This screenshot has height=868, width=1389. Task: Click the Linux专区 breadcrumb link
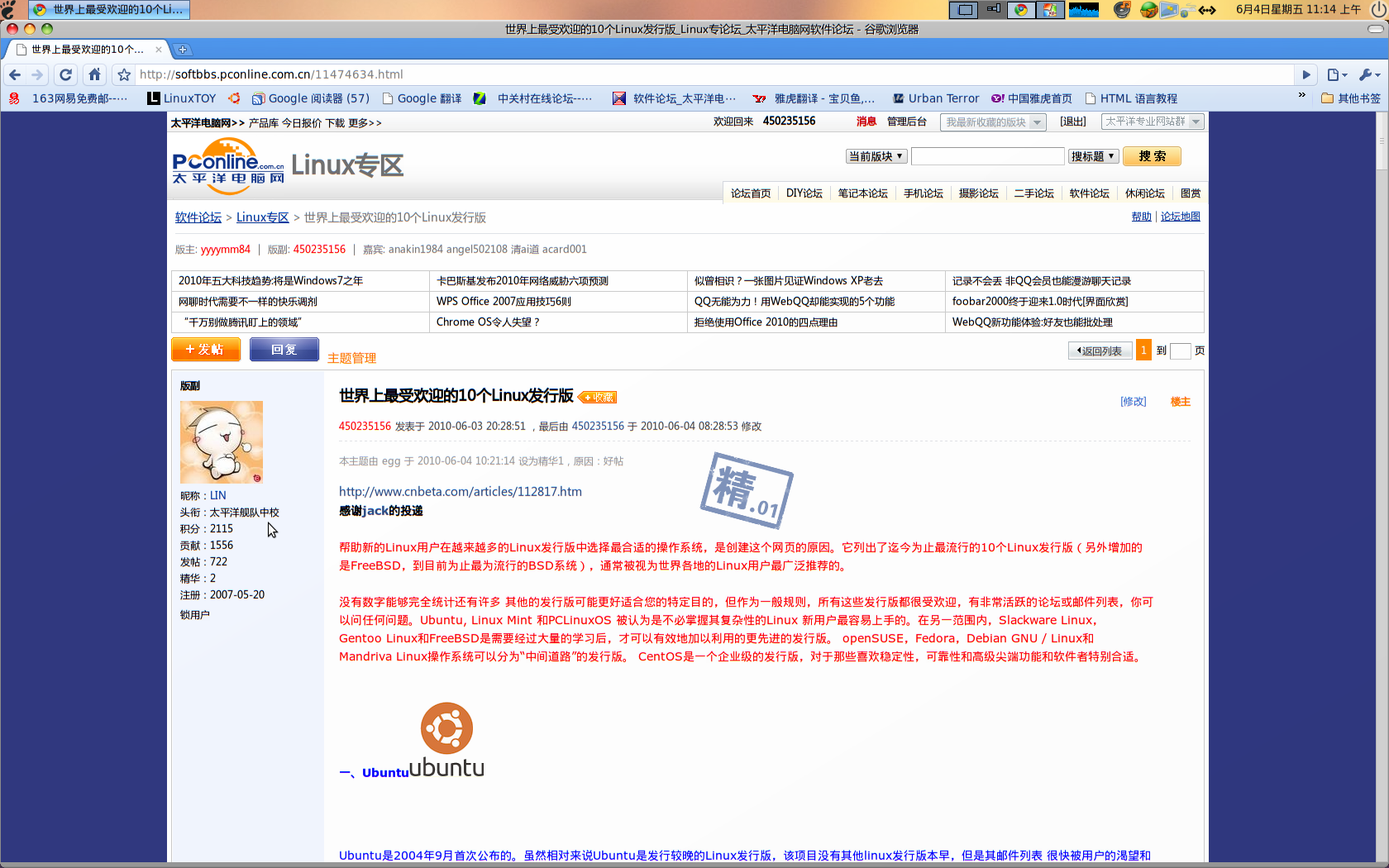[262, 217]
